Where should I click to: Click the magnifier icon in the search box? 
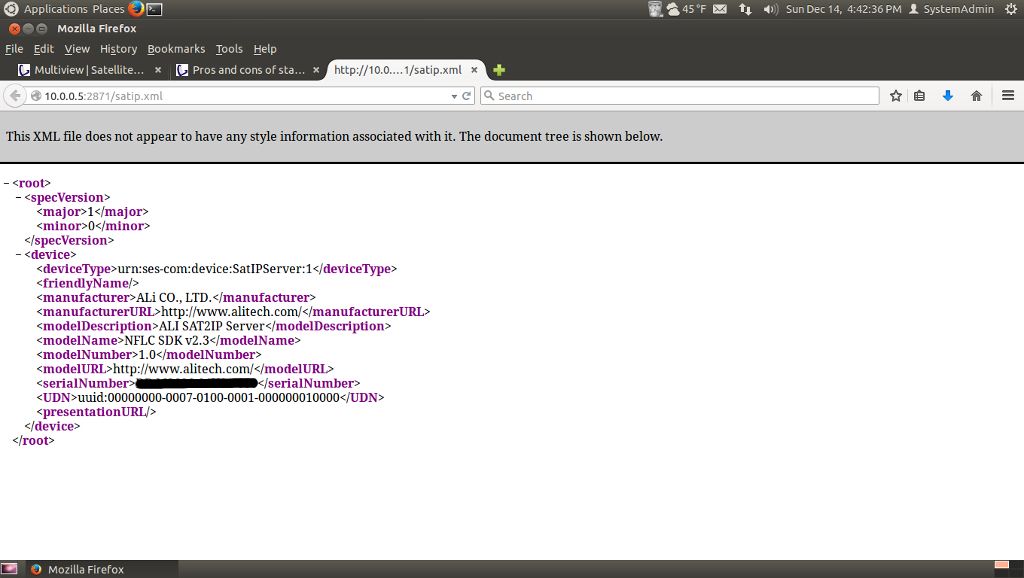(x=488, y=96)
